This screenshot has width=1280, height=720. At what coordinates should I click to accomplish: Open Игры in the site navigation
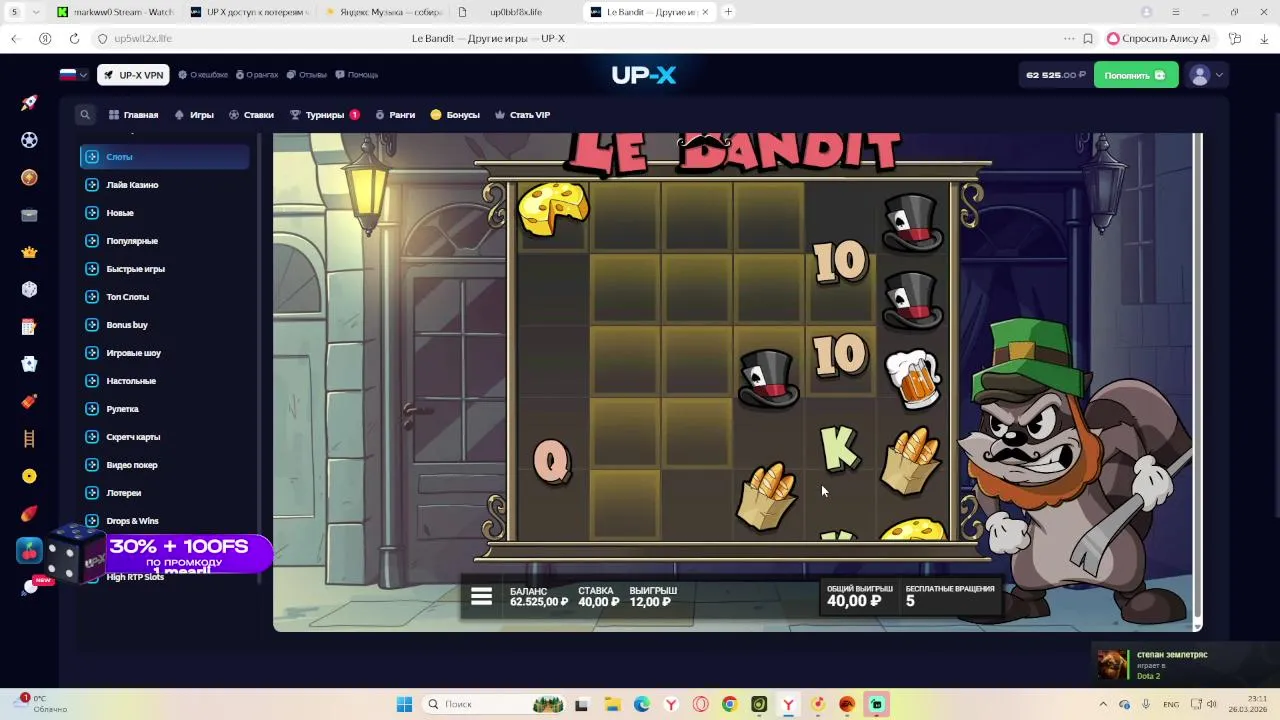point(195,115)
